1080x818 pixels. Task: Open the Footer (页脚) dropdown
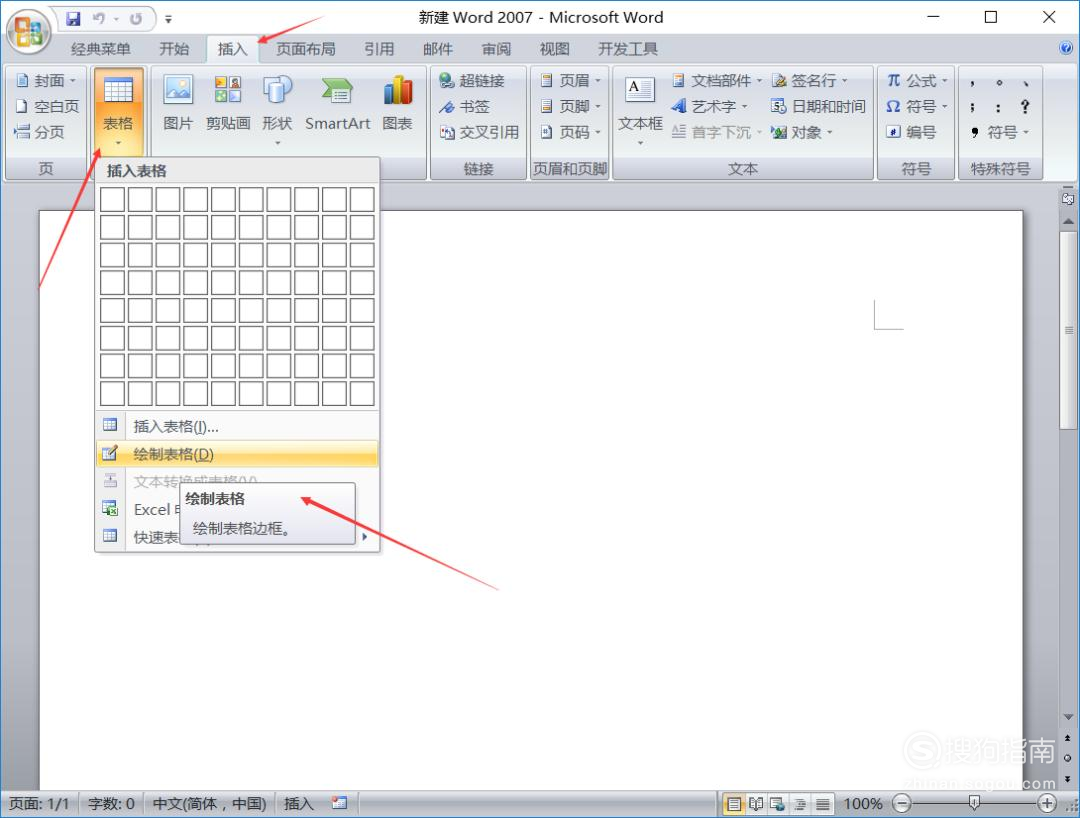click(572, 106)
